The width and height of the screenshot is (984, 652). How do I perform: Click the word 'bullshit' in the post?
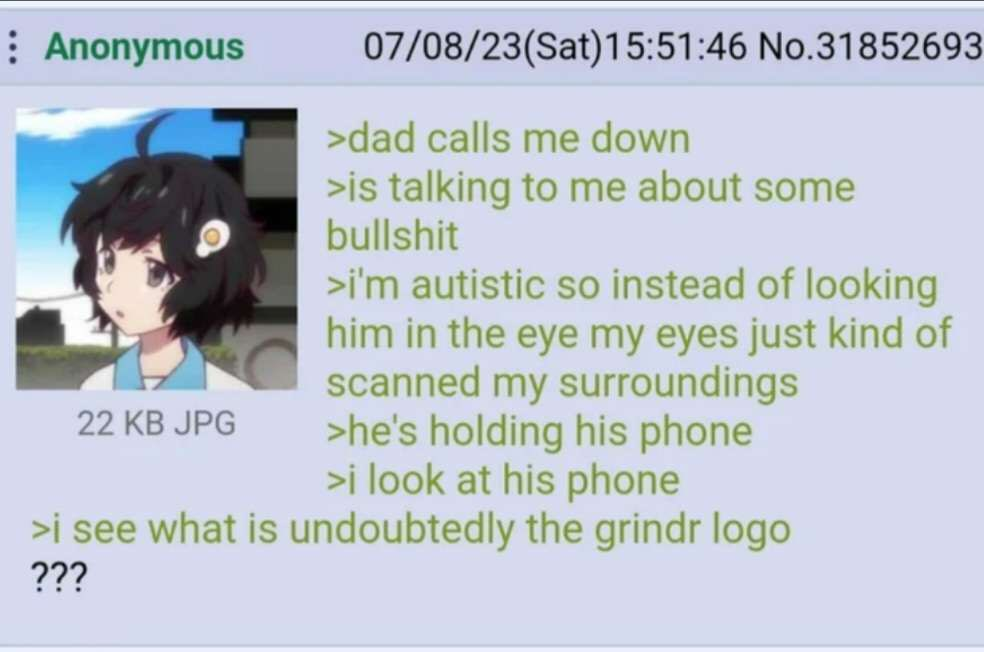pyautogui.click(x=392, y=236)
